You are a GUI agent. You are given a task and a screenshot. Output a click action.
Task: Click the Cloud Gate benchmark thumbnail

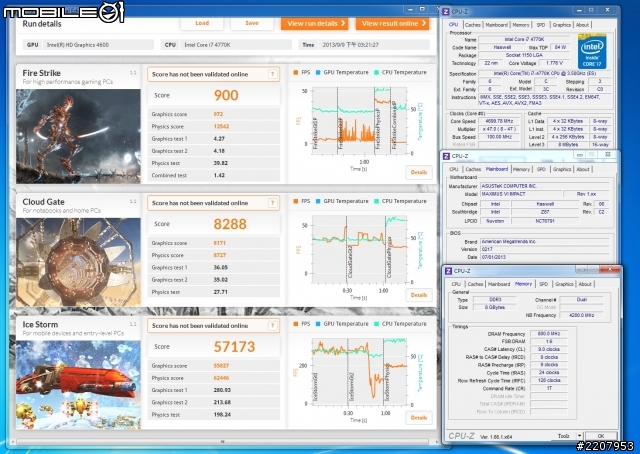tap(78, 262)
